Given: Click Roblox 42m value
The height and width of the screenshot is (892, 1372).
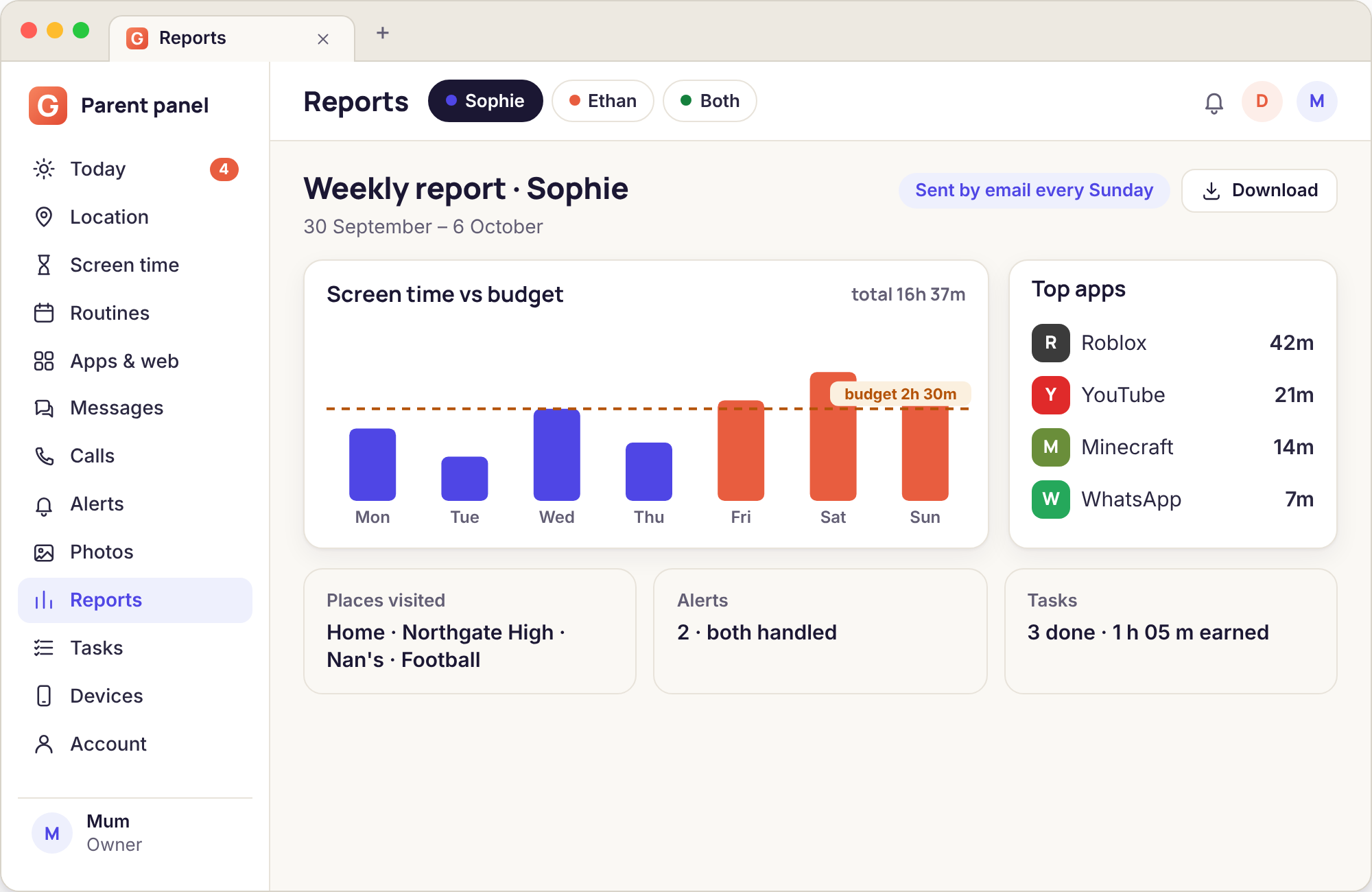Looking at the screenshot, I should pos(1291,342).
